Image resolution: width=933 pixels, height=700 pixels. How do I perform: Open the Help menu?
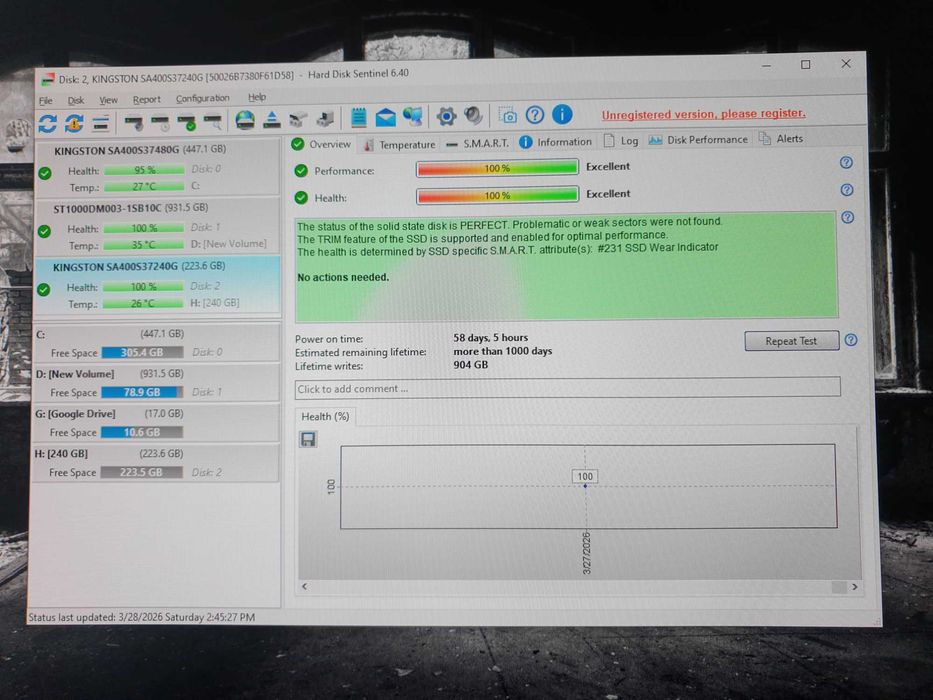257,97
